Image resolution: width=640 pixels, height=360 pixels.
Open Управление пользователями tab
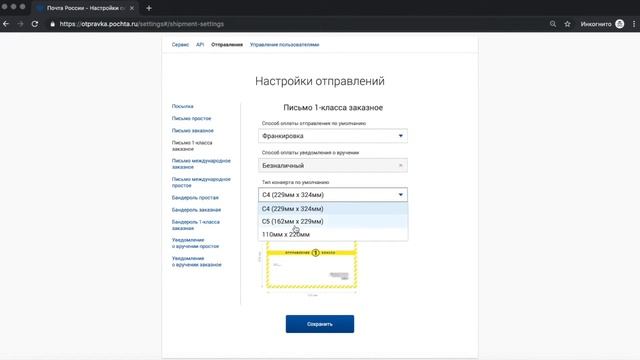click(284, 44)
